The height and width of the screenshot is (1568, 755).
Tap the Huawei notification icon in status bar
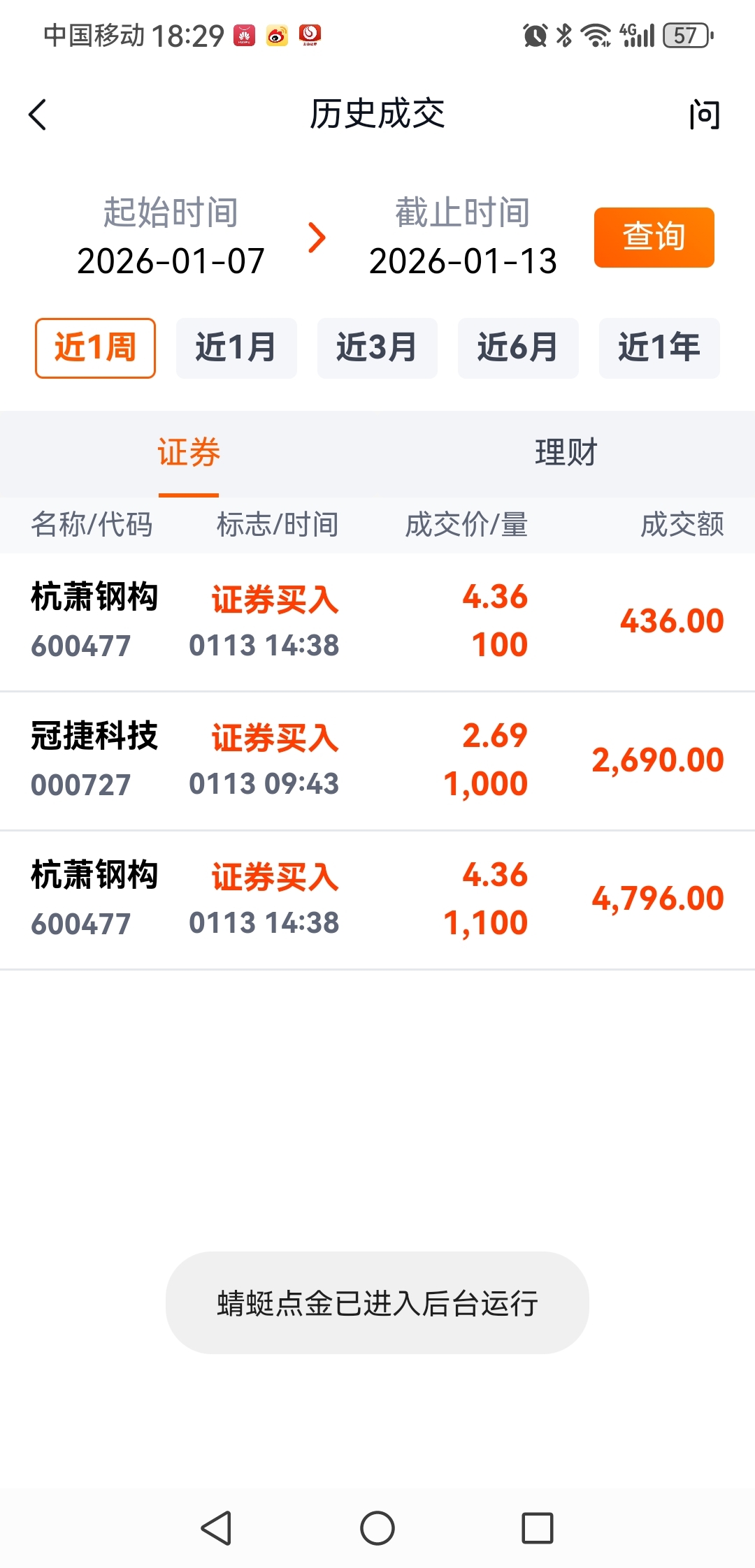click(x=244, y=35)
